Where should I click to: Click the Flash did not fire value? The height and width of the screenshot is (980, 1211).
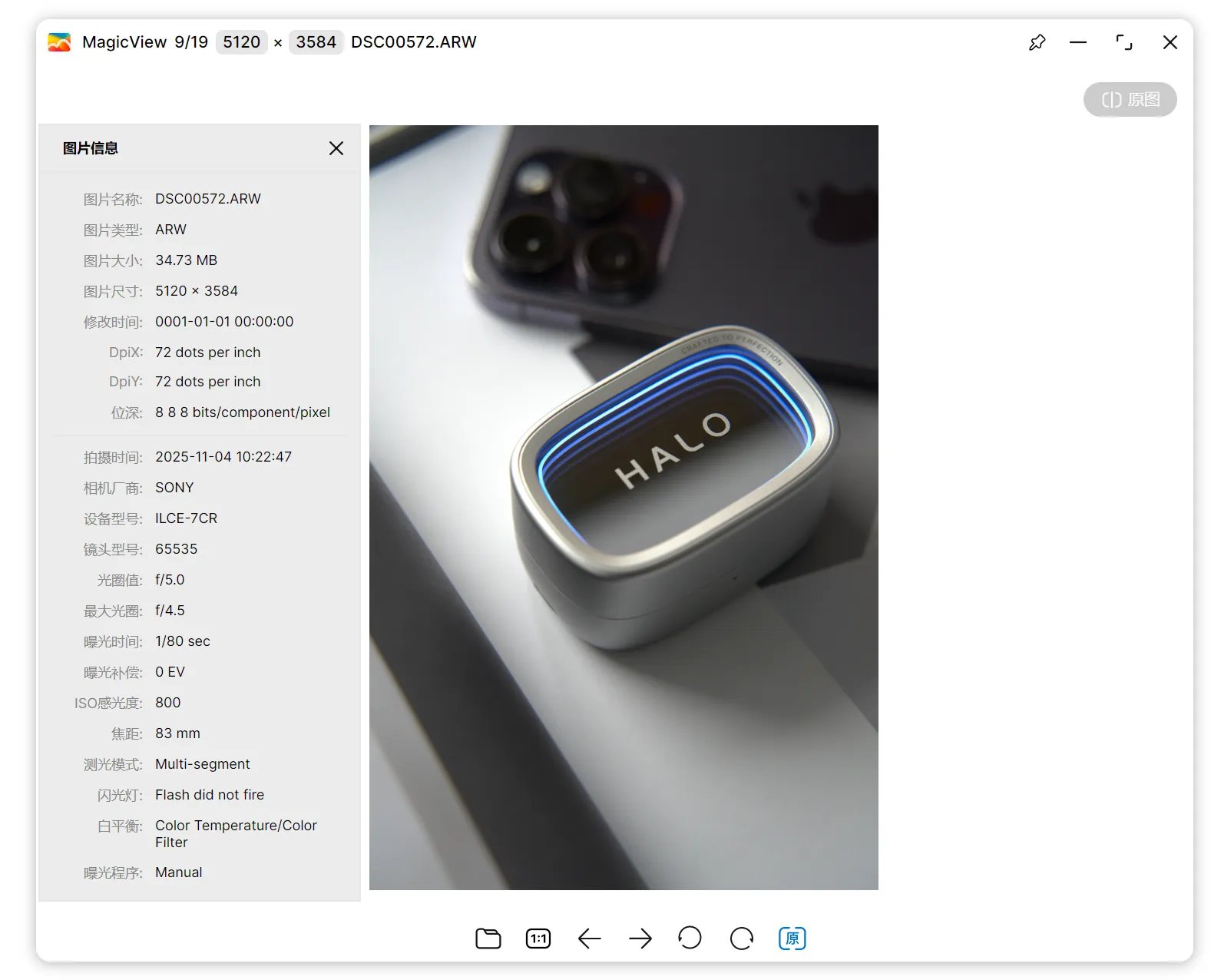[210, 795]
